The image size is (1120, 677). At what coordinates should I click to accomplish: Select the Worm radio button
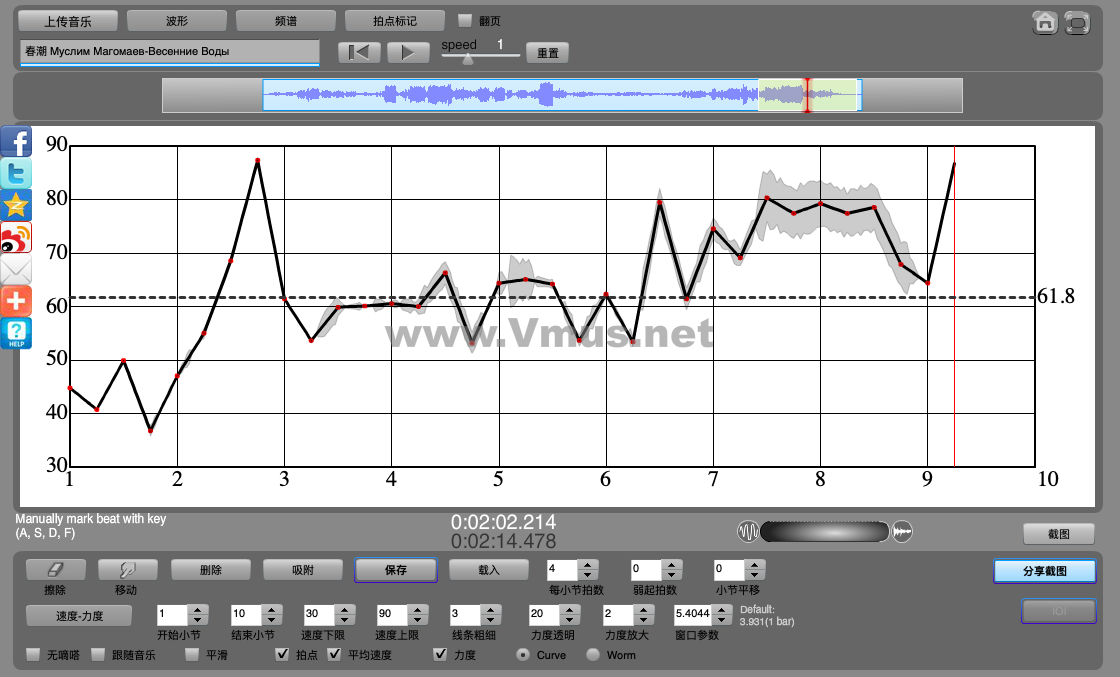593,655
